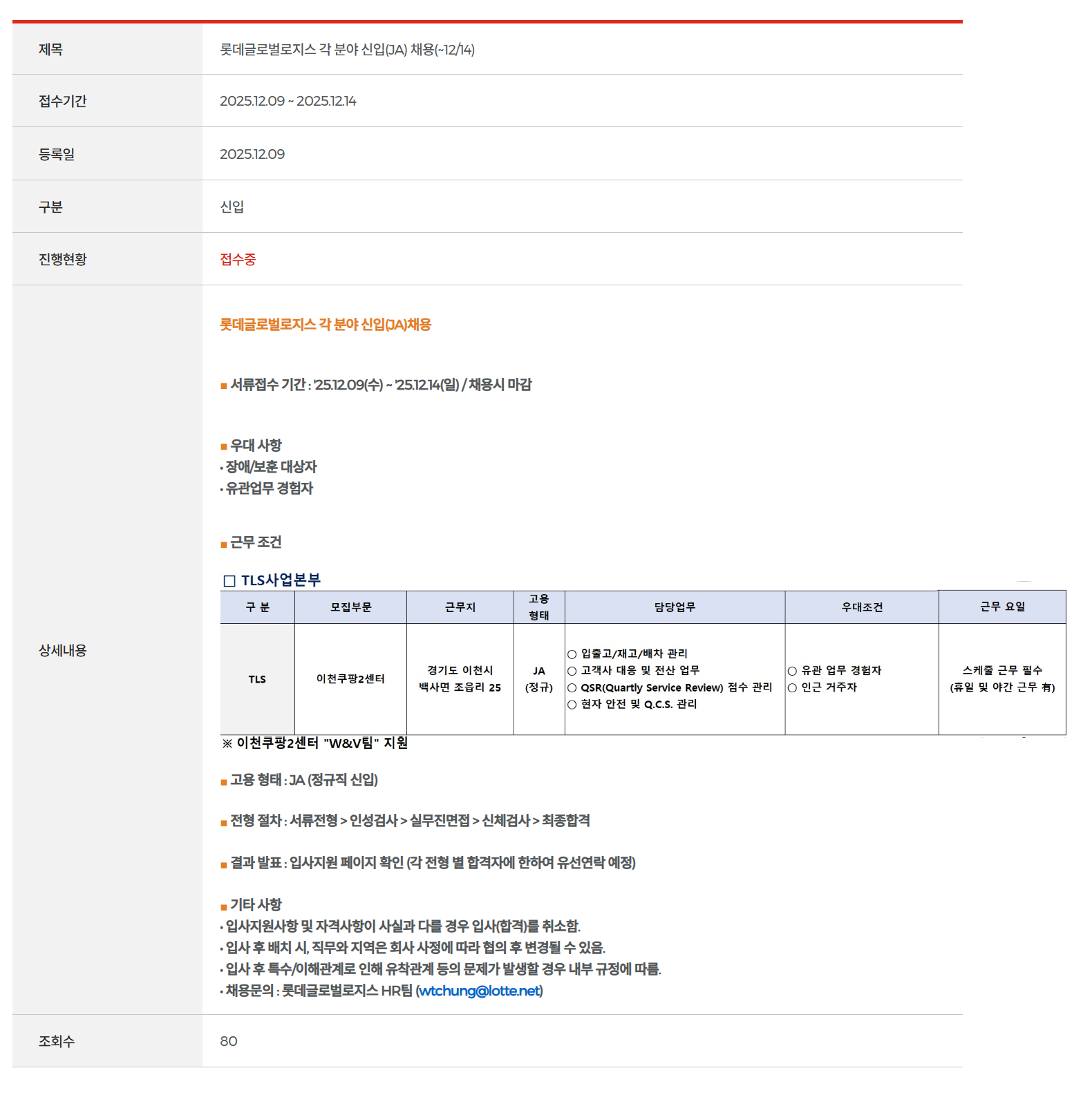Click the circle bullet beside 인근 거주자
The width and height of the screenshot is (1092, 1095).
pyautogui.click(x=792, y=687)
